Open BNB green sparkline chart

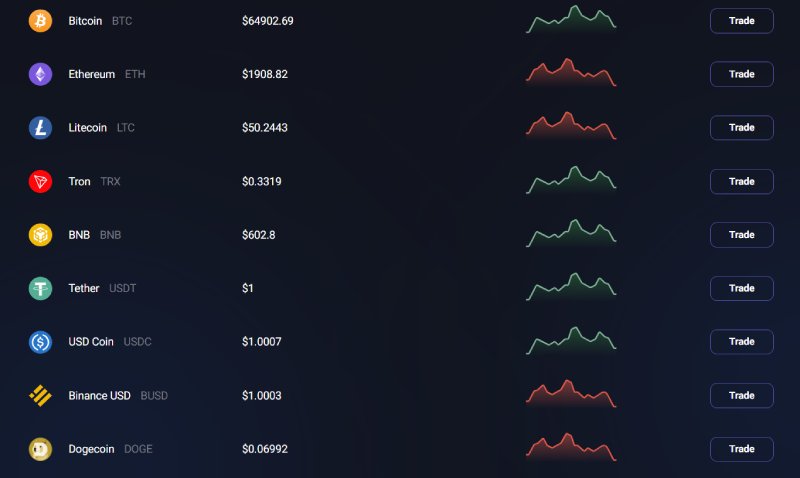point(571,233)
